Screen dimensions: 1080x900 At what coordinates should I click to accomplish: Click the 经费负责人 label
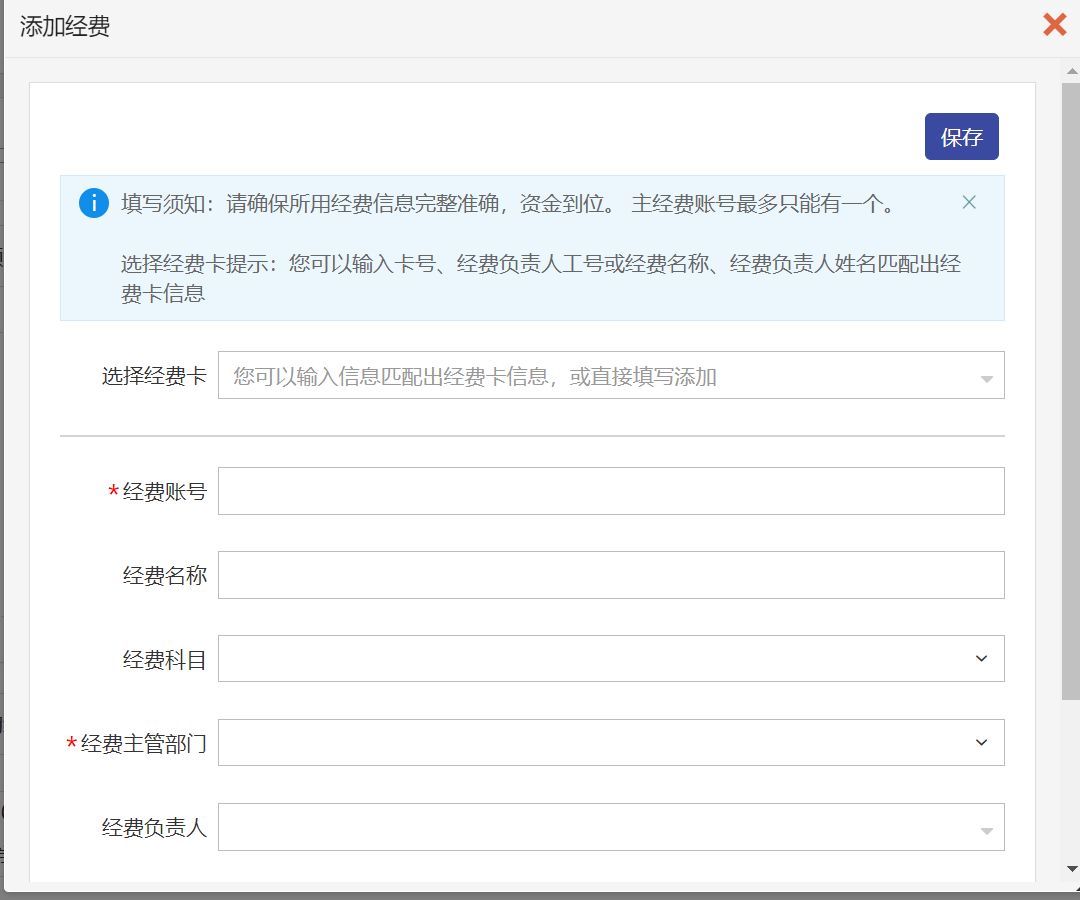point(154,828)
